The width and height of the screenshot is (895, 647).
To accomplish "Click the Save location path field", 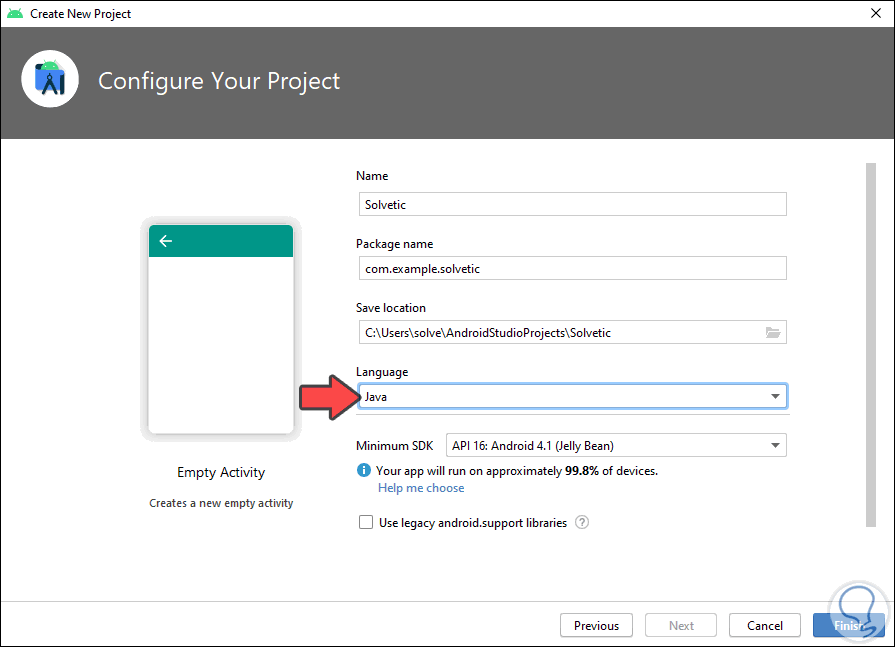I will click(x=560, y=332).
